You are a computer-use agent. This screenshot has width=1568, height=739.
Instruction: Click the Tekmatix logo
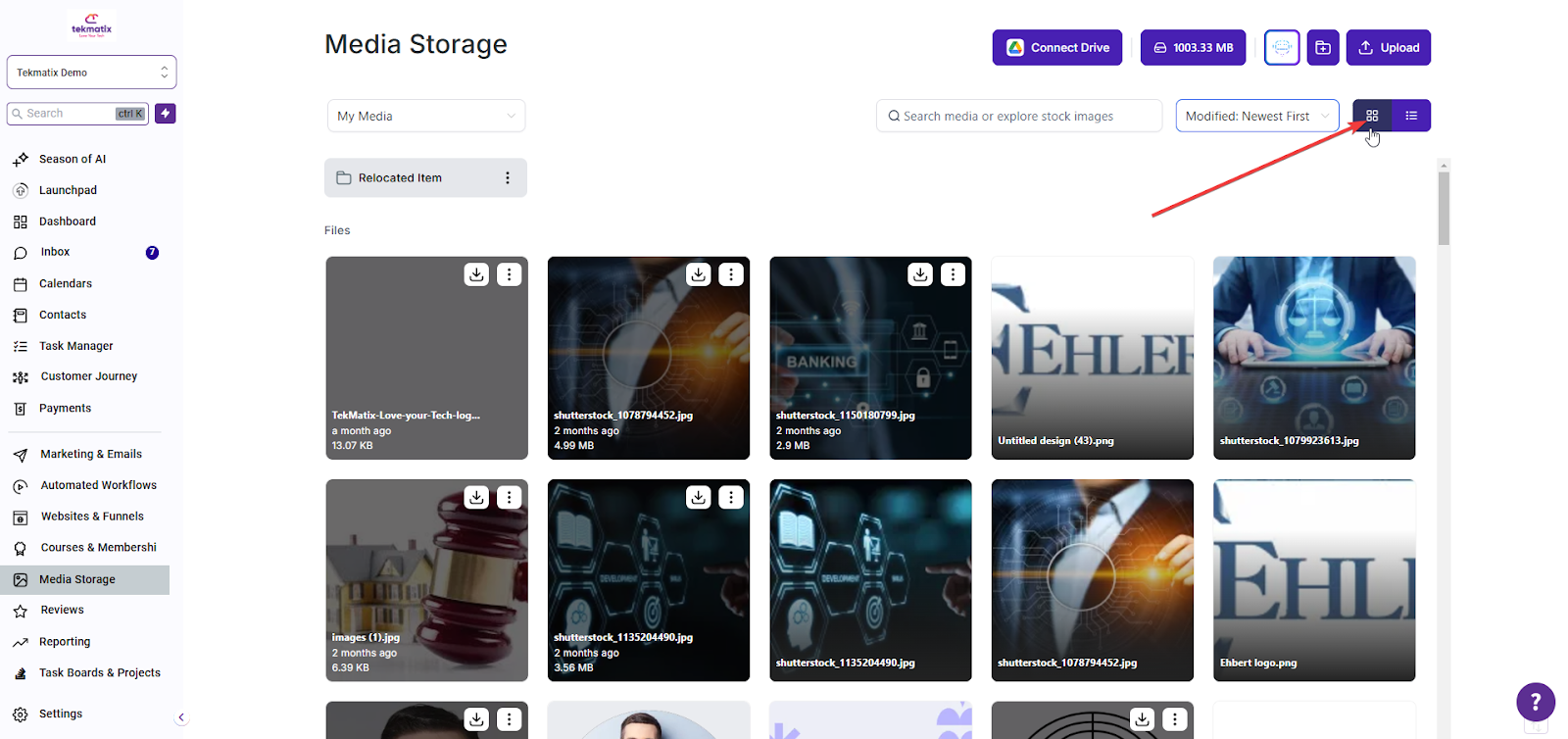click(92, 25)
